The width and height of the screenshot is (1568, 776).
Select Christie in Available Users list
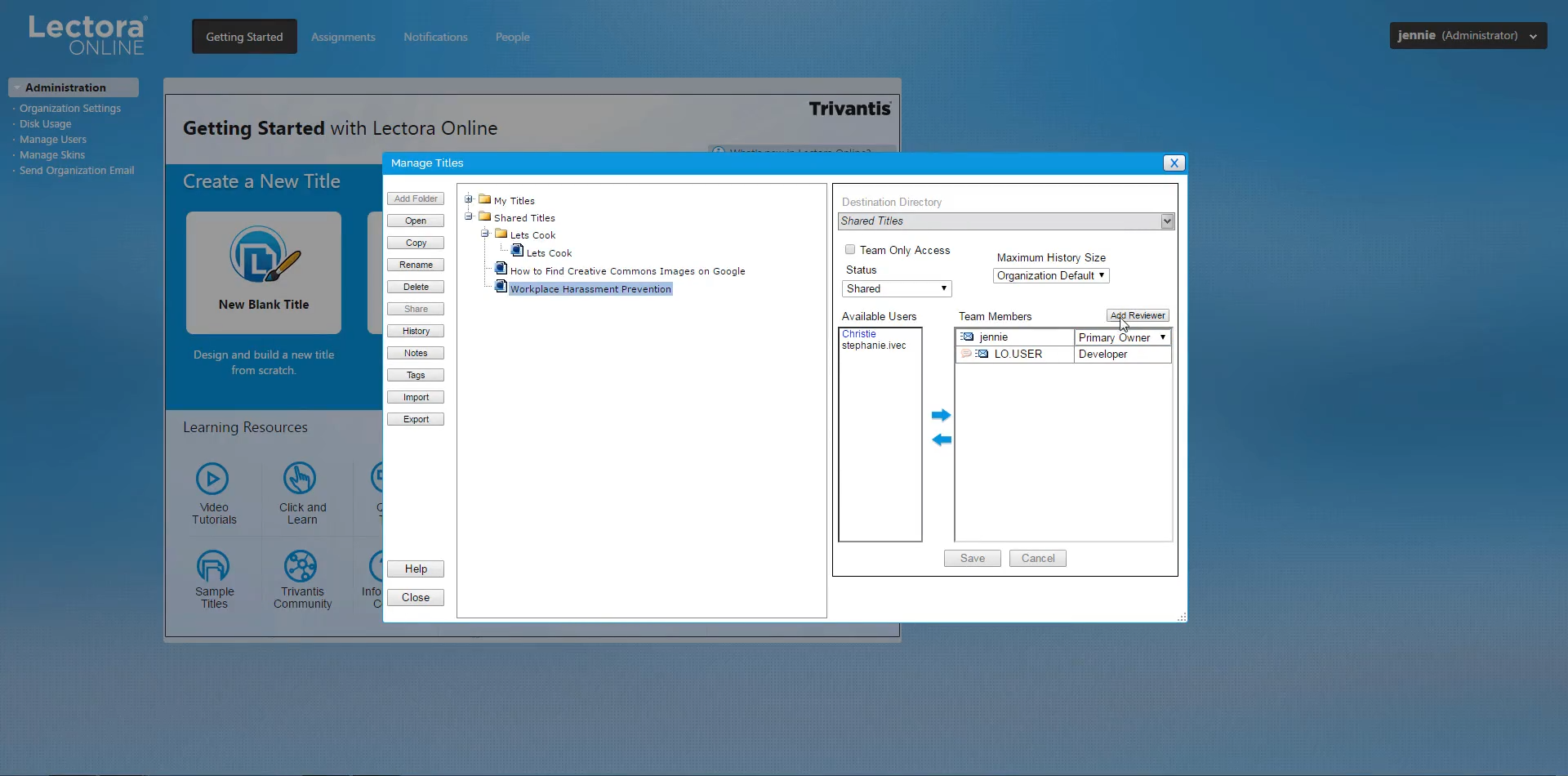[858, 333]
